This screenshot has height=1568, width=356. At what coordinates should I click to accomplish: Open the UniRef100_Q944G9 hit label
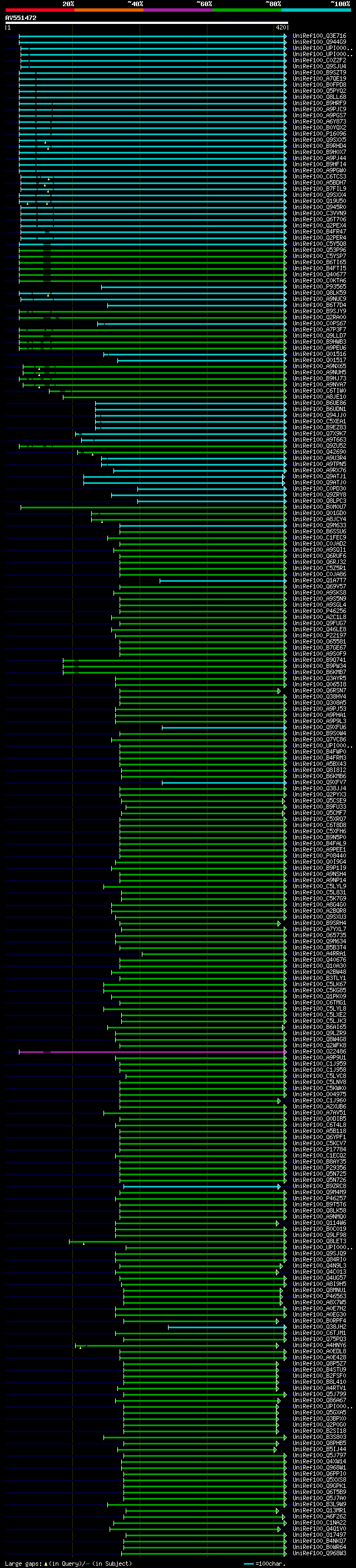point(319,42)
